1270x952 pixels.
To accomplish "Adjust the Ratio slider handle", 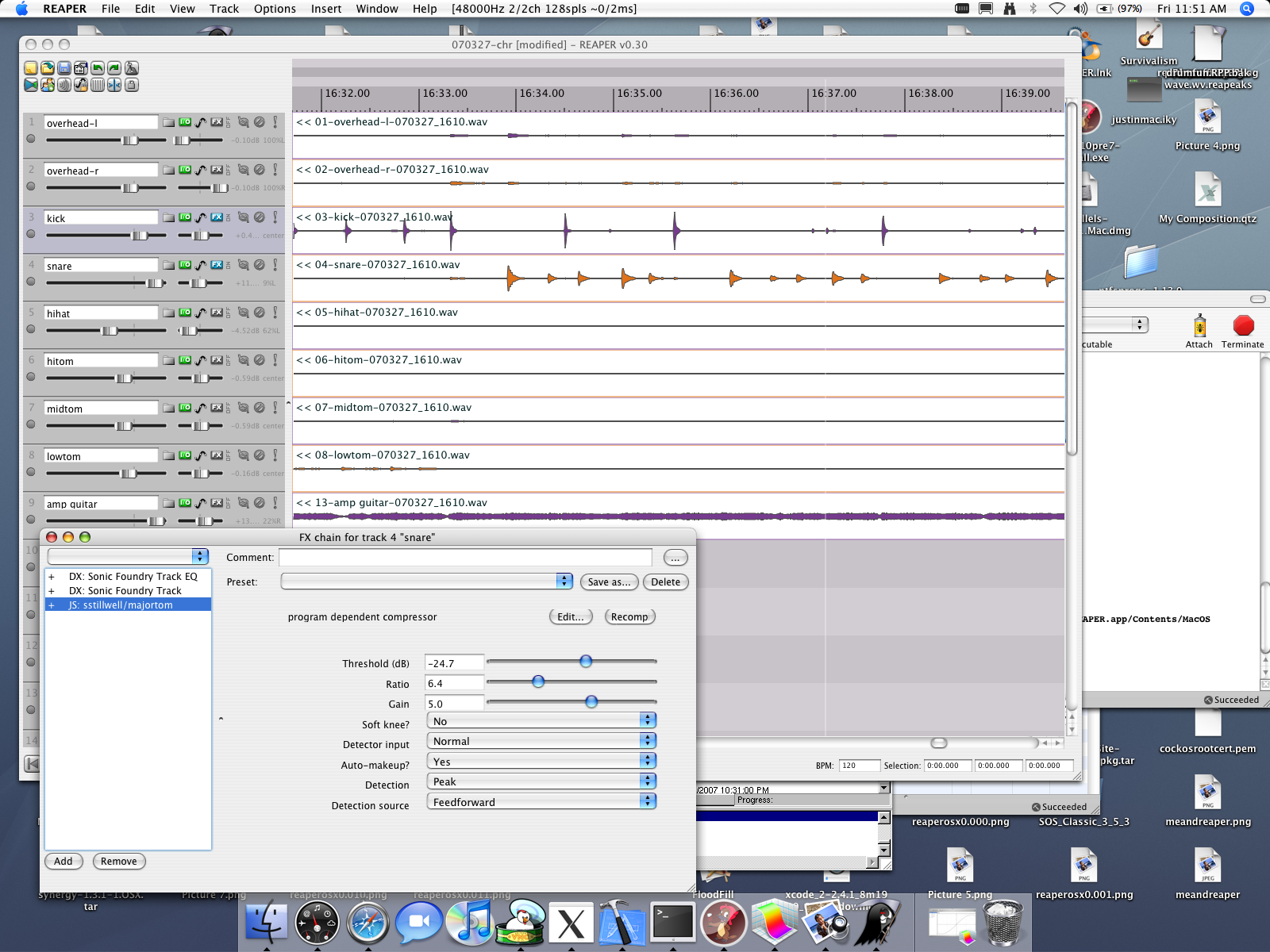I will pos(538,681).
